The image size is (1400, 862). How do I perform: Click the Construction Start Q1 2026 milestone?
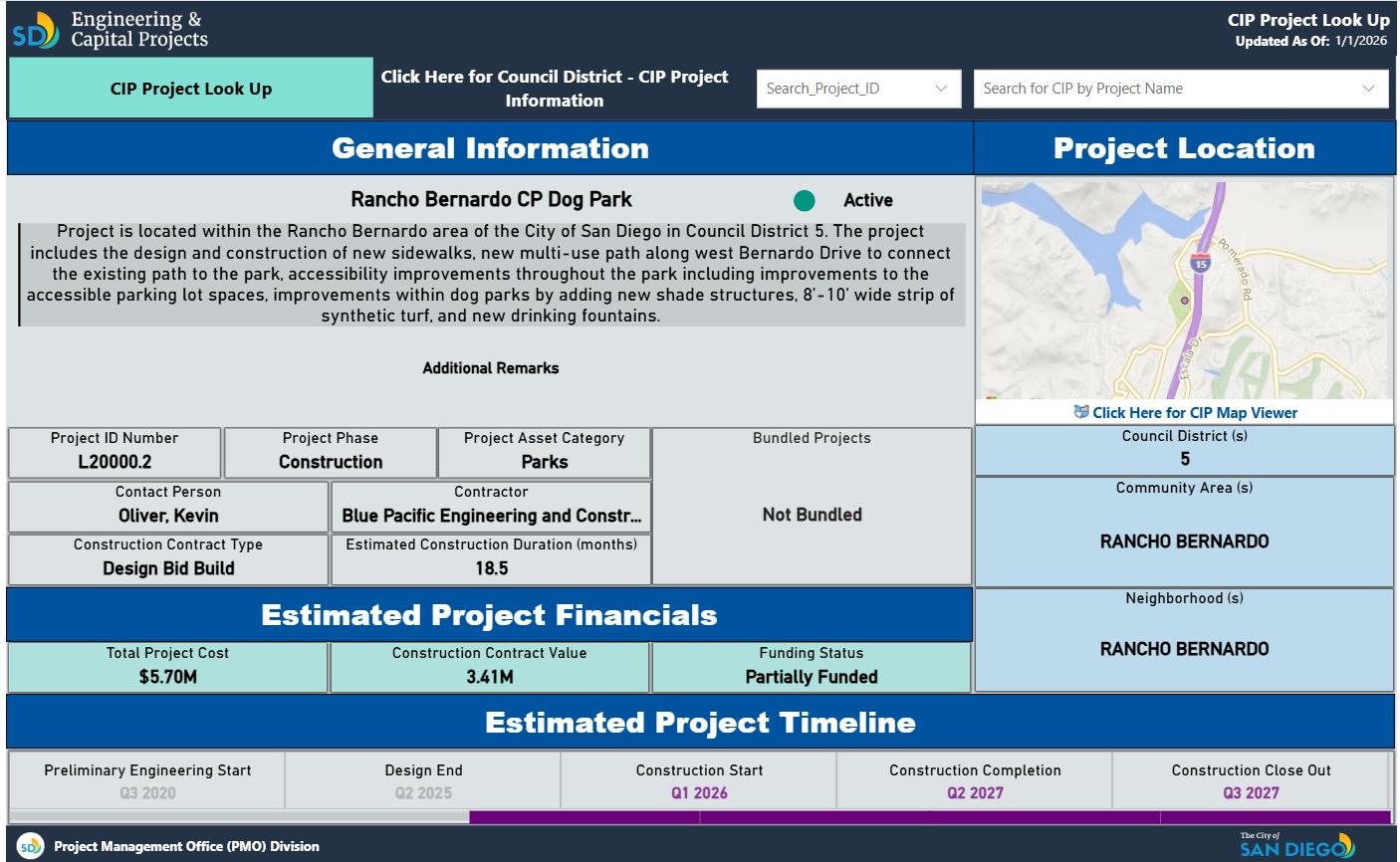click(700, 782)
